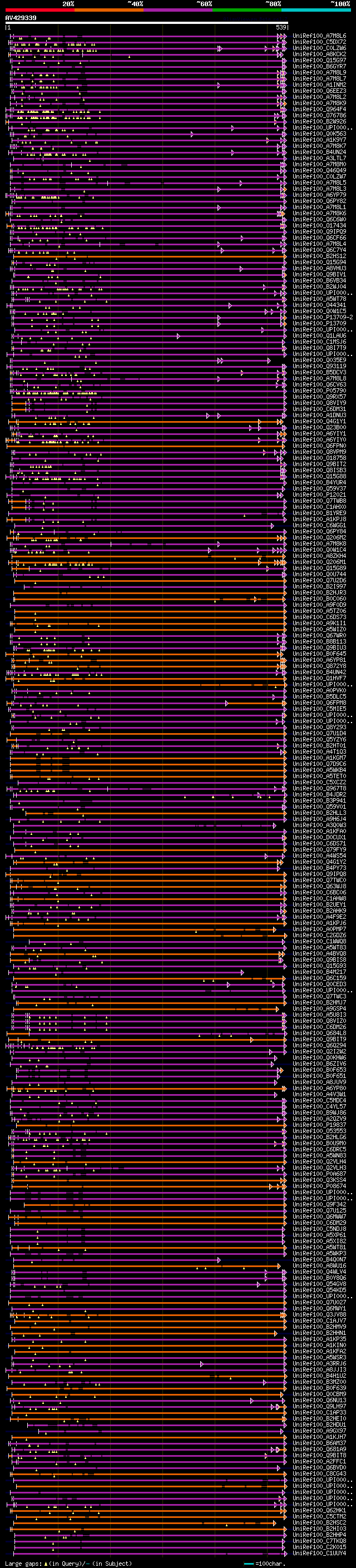Click the white query sequence bar
Viewport: 356px width, 1568px height.
[147, 23]
